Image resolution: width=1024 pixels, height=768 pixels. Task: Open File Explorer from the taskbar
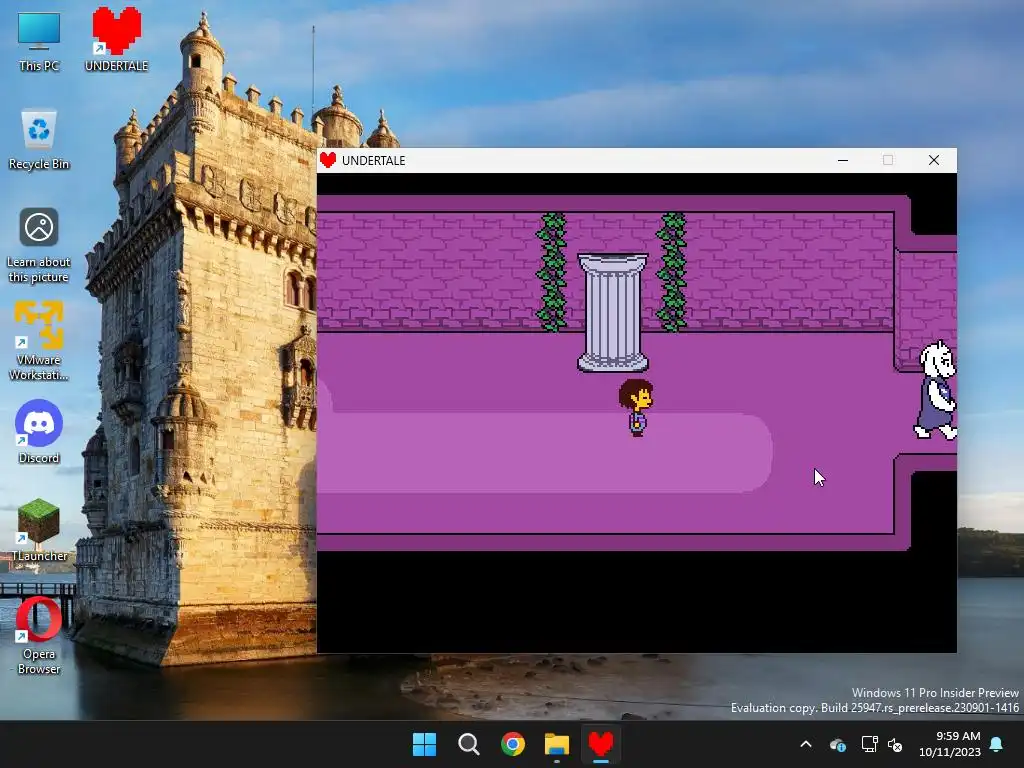pyautogui.click(x=557, y=744)
